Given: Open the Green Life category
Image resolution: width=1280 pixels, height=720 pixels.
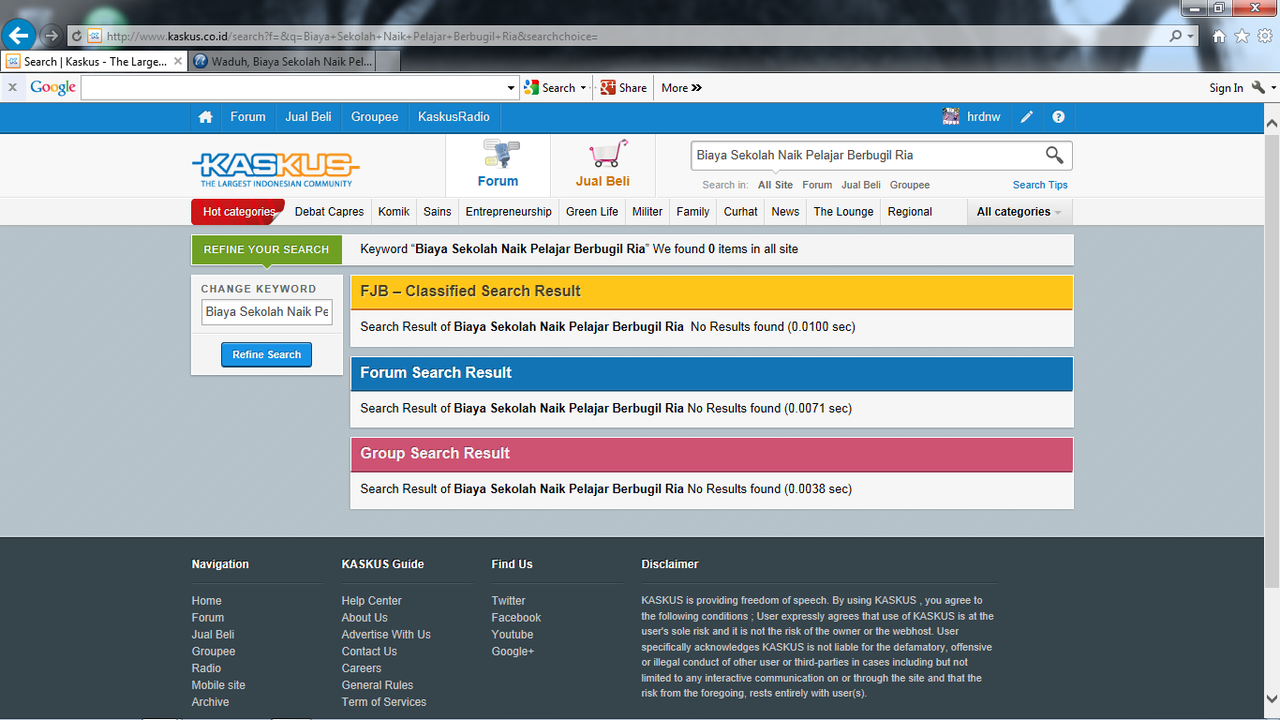Looking at the screenshot, I should click(x=592, y=212).
